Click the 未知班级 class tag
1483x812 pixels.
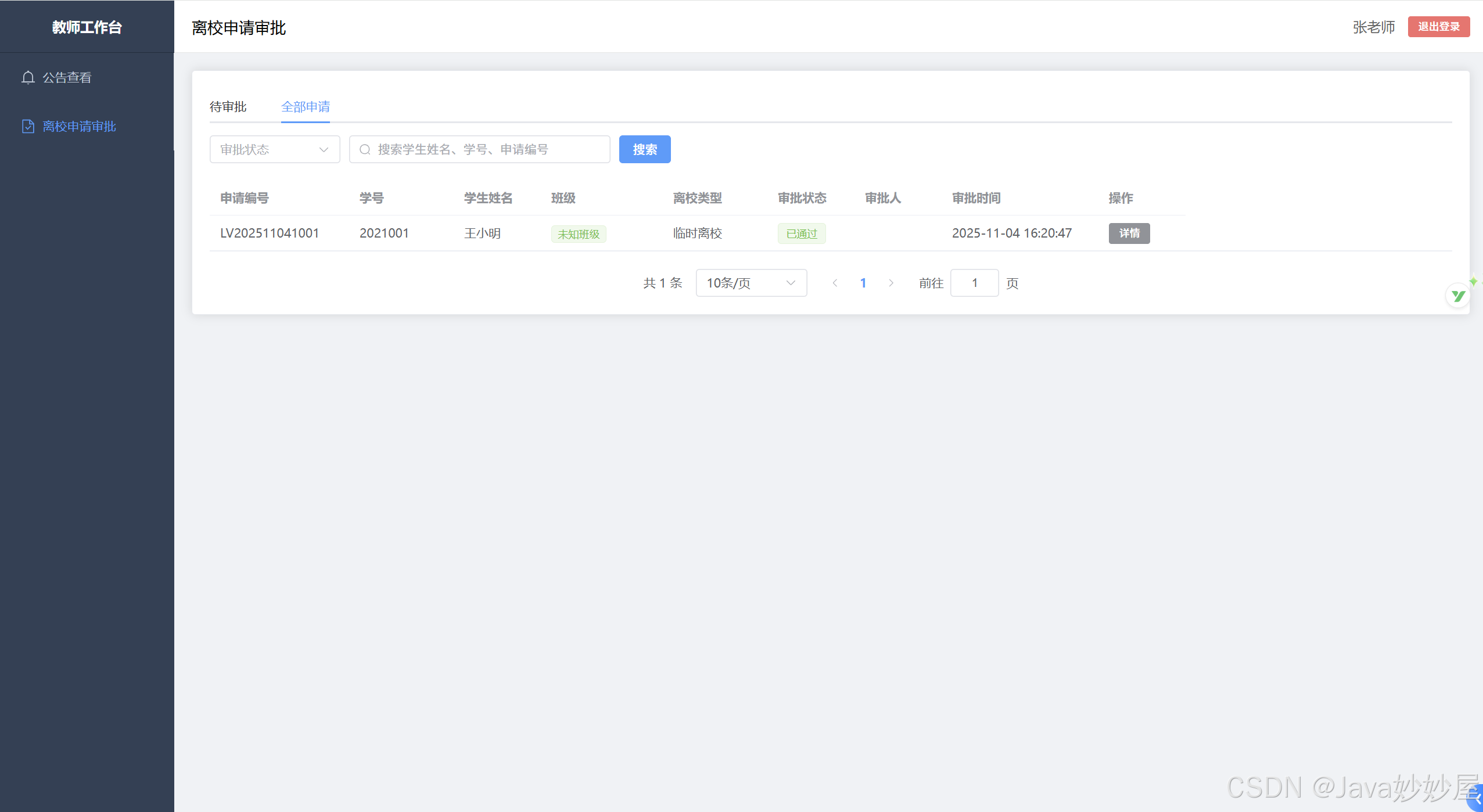[579, 234]
